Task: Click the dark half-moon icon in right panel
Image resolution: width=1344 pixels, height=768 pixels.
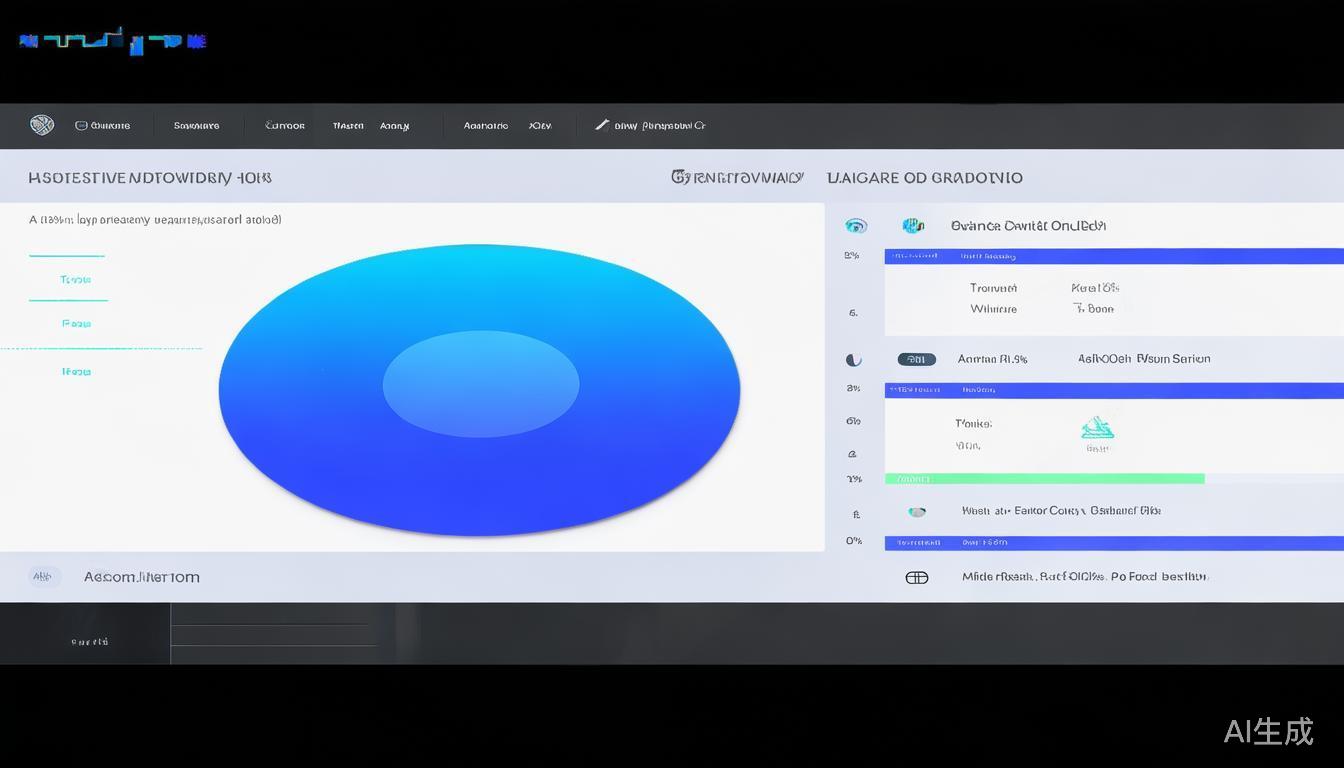Action: coord(853,360)
